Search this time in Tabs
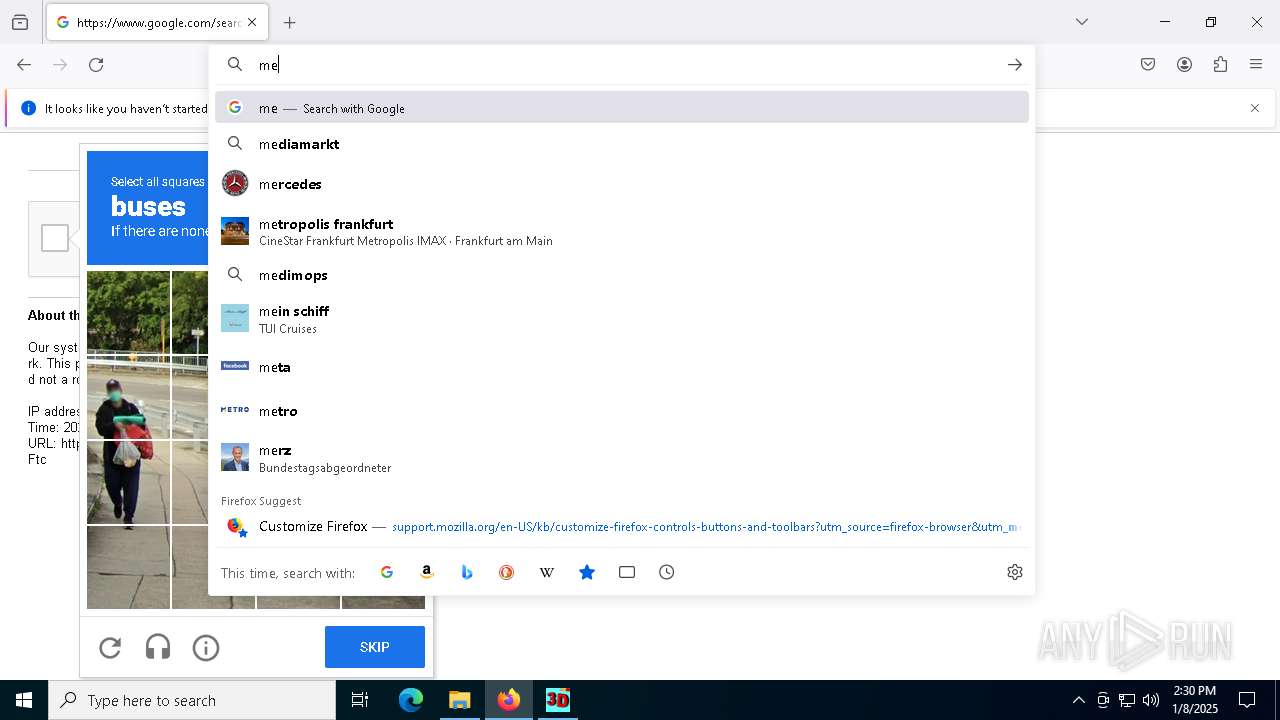Screen dimensions: 1280x720 click(x=627, y=572)
